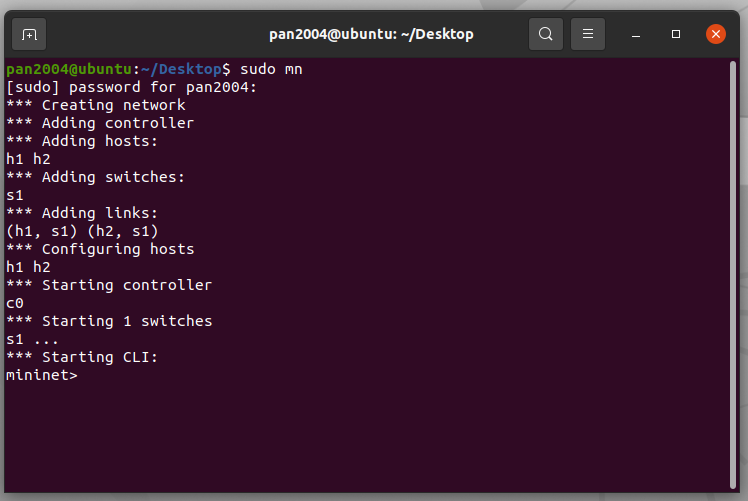Minimize the terminal window
This screenshot has width=748, height=501.
(x=635, y=34)
